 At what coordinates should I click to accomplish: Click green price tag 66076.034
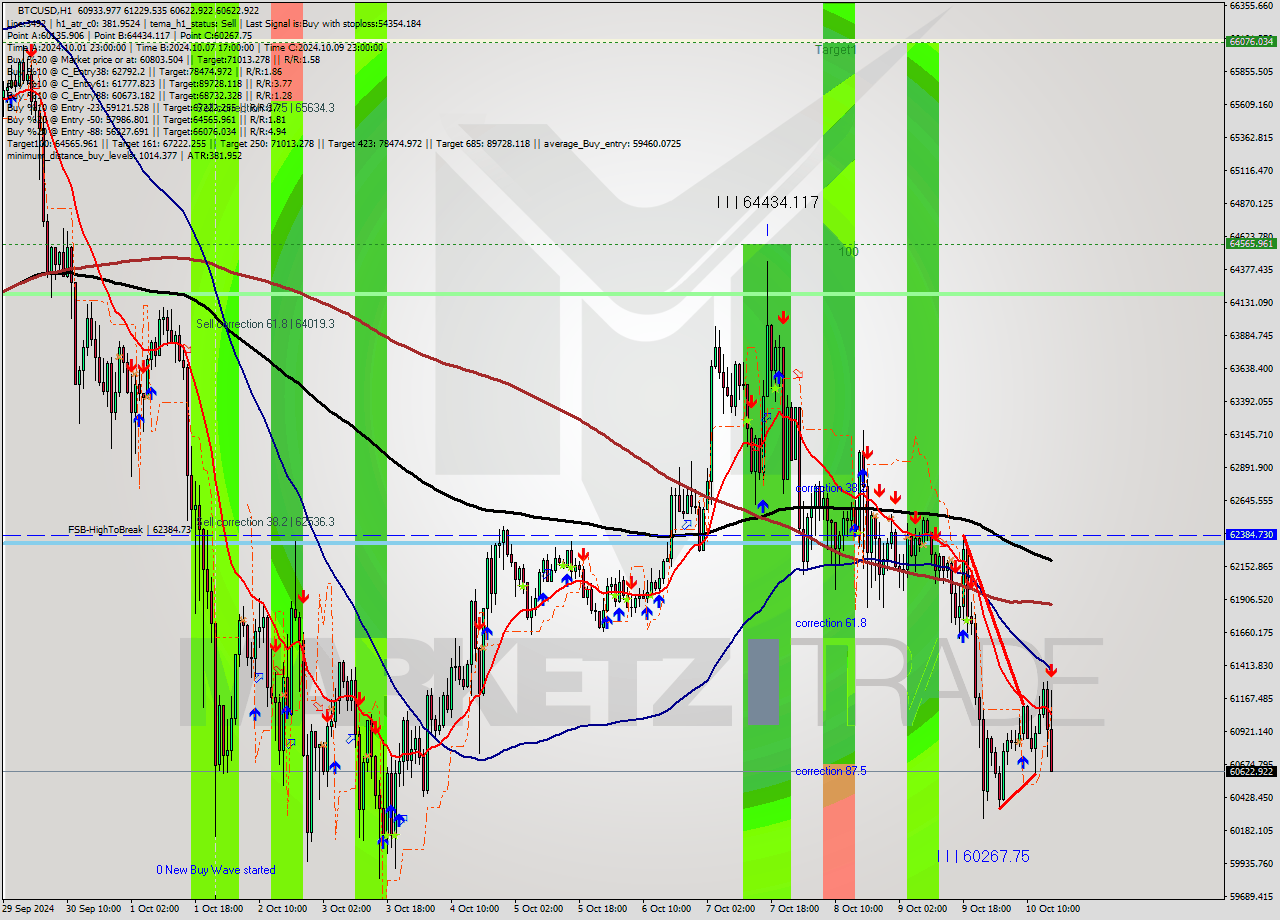(1251, 41)
